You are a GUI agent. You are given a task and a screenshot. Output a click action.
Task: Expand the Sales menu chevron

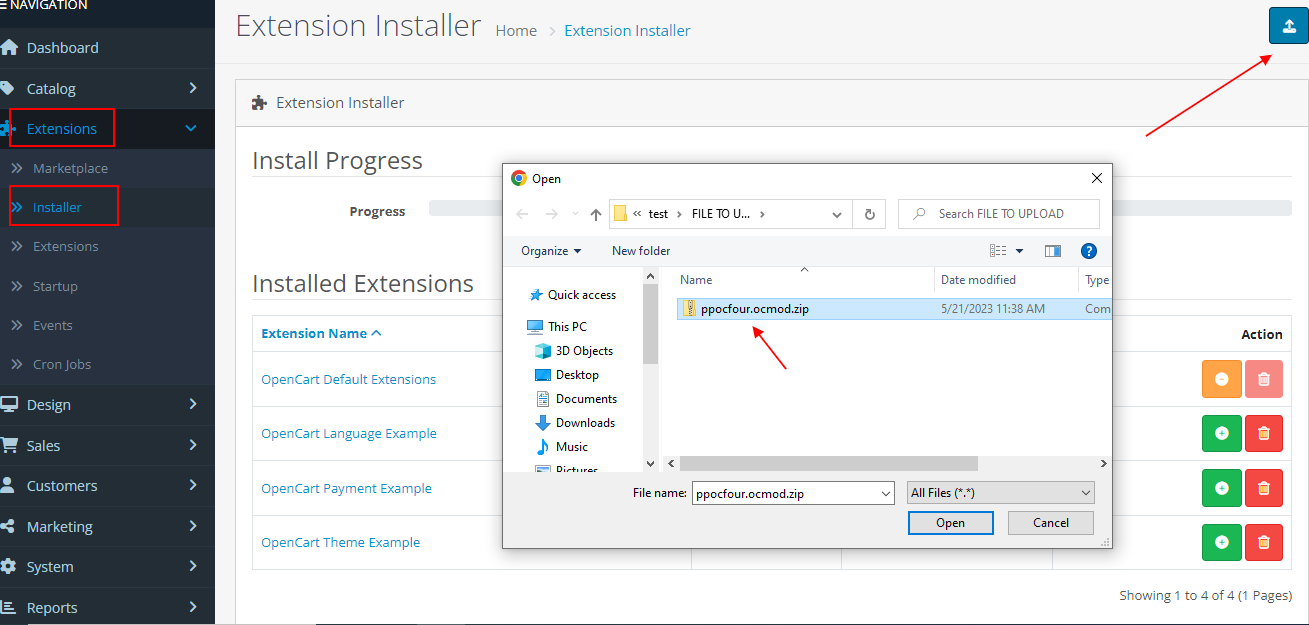tap(193, 445)
